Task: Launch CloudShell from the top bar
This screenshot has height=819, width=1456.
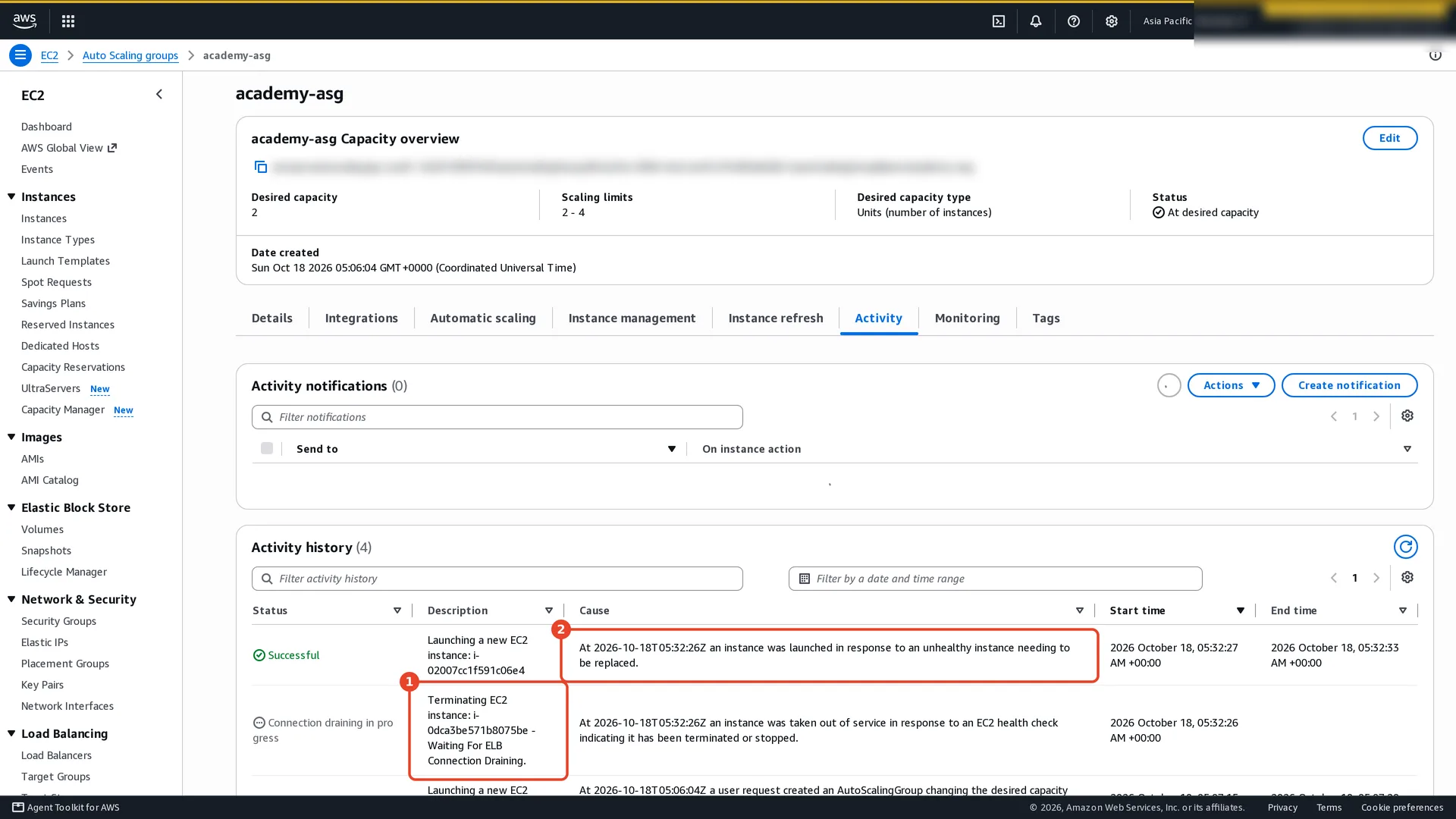Action: click(999, 21)
